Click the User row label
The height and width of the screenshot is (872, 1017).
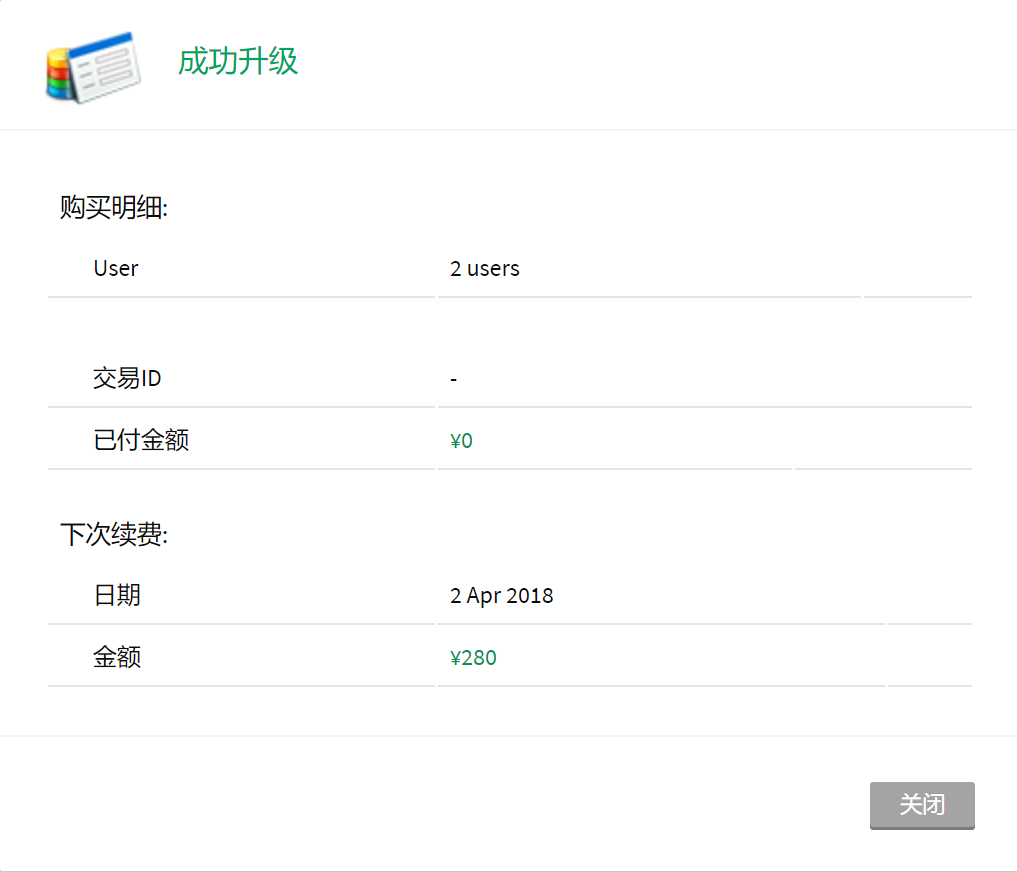(x=116, y=268)
